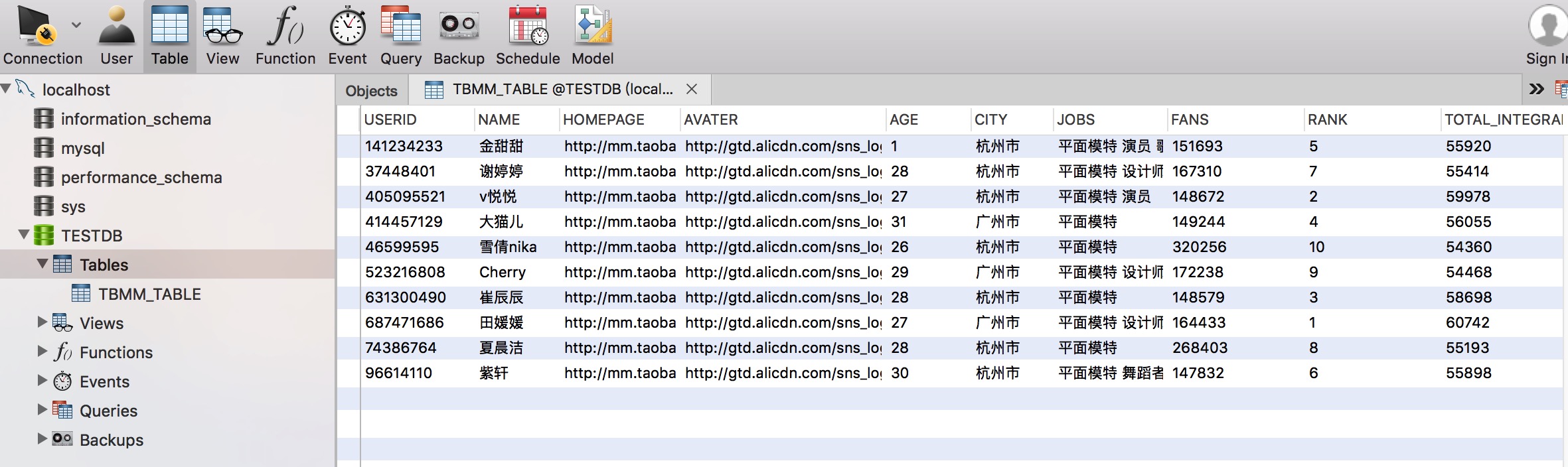
Task: Click the Functions folder icon
Action: 62,352
